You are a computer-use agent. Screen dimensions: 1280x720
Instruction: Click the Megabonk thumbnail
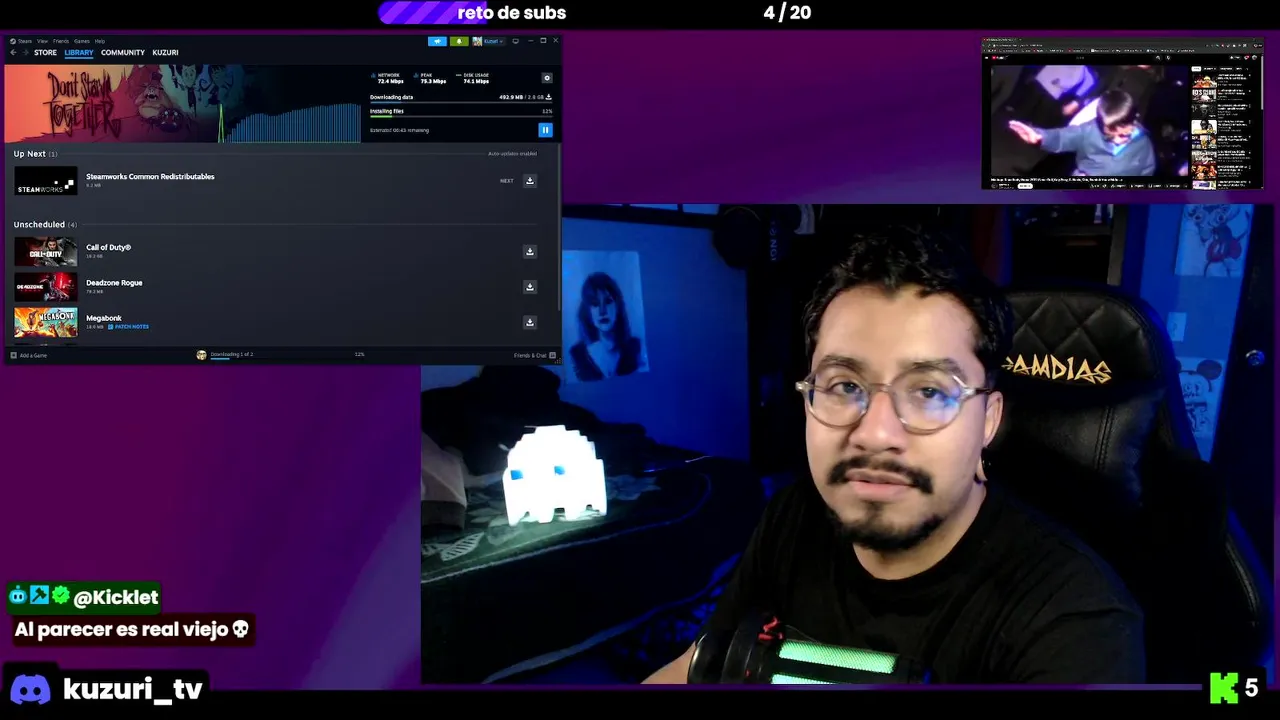point(45,322)
